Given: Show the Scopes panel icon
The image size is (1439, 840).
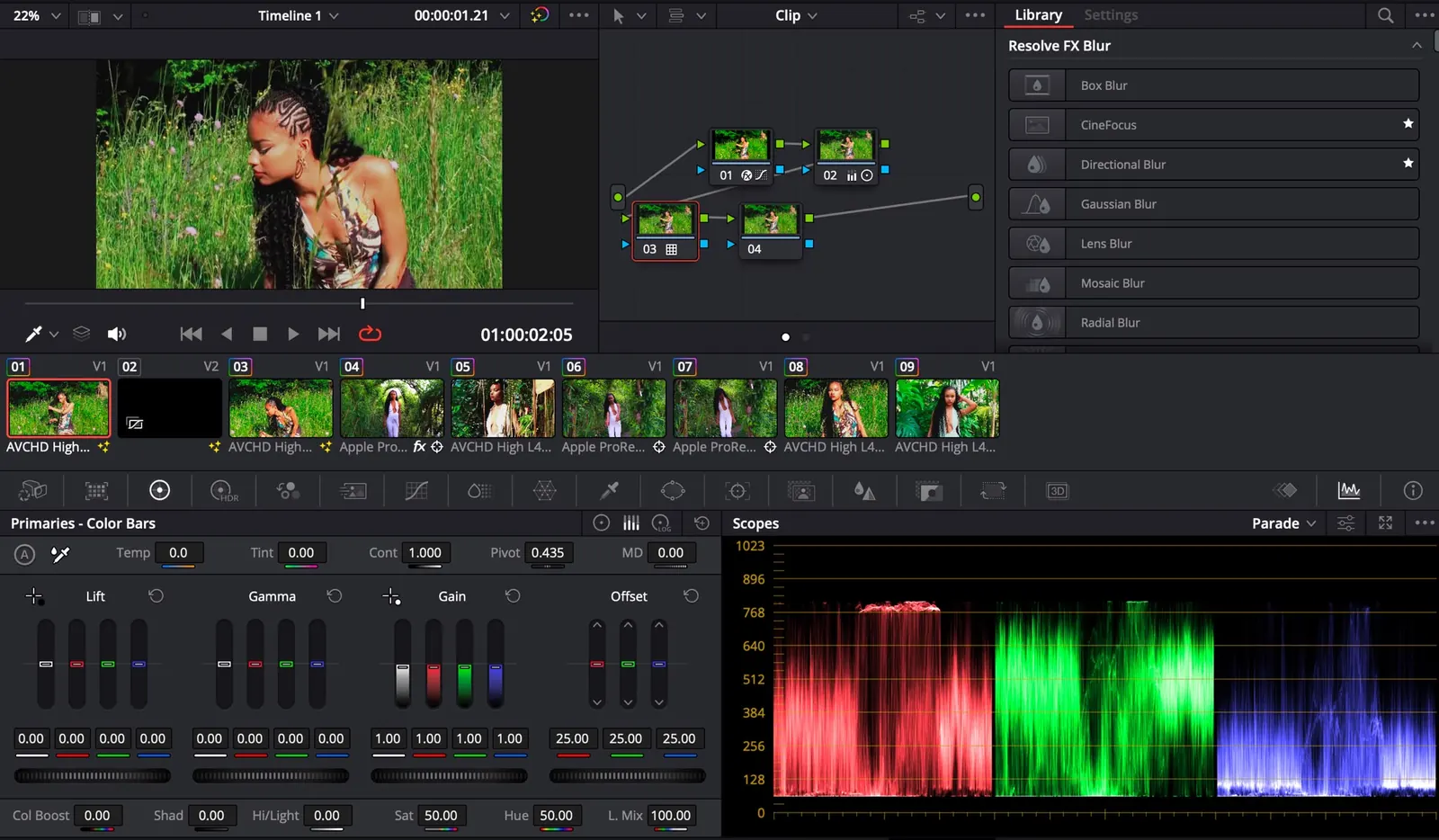Looking at the screenshot, I should pyautogui.click(x=1349, y=490).
